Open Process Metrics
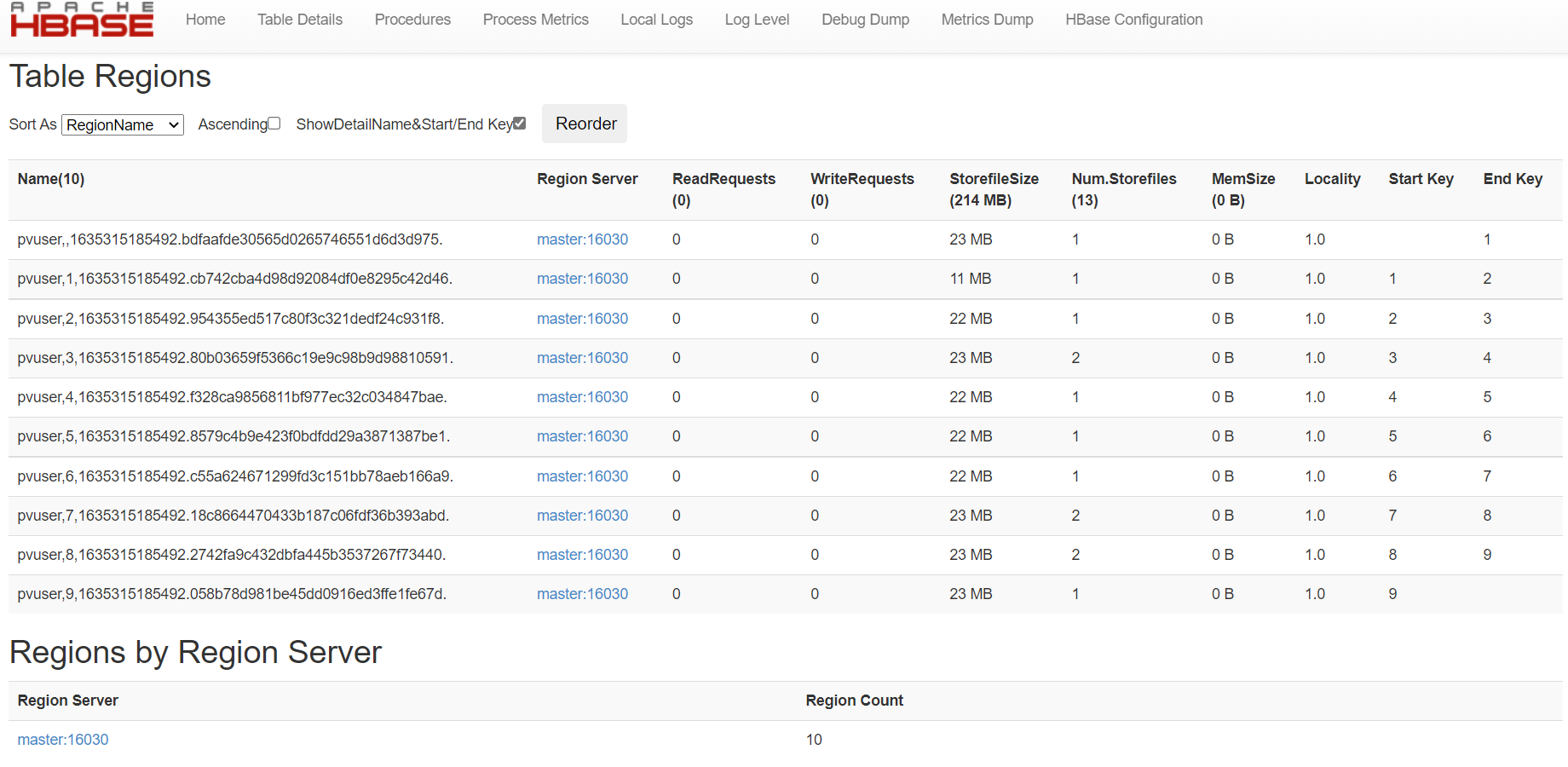The image size is (1568, 767). pyautogui.click(x=536, y=20)
